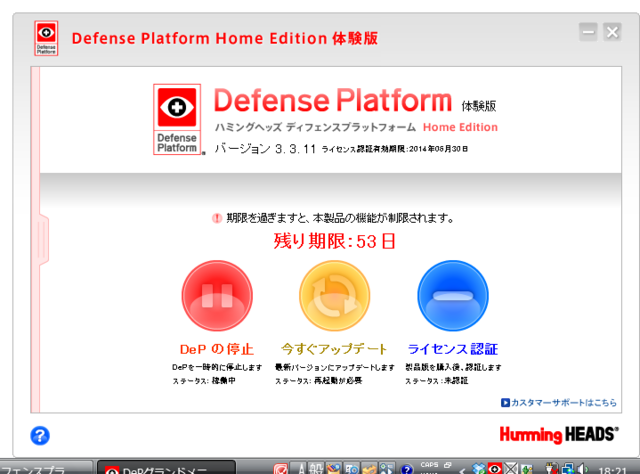This screenshot has width=640, height=474.
Task: Show hidden tray icons chevron
Action: tap(462, 470)
